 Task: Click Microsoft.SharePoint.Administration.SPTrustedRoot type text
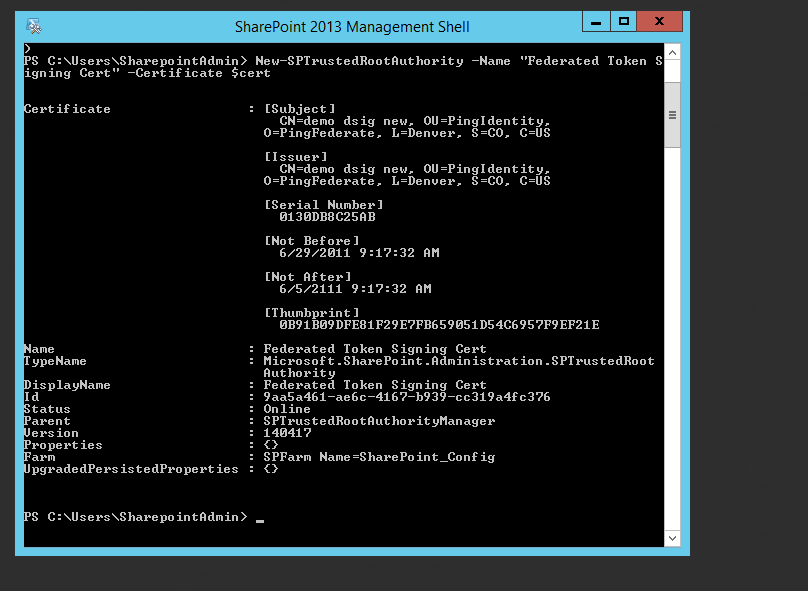point(459,361)
